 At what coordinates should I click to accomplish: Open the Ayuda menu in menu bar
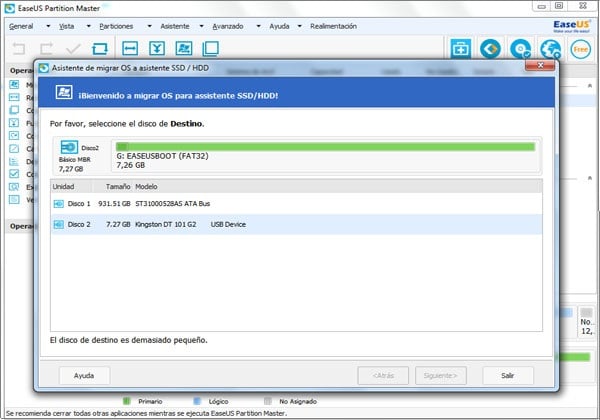click(279, 26)
